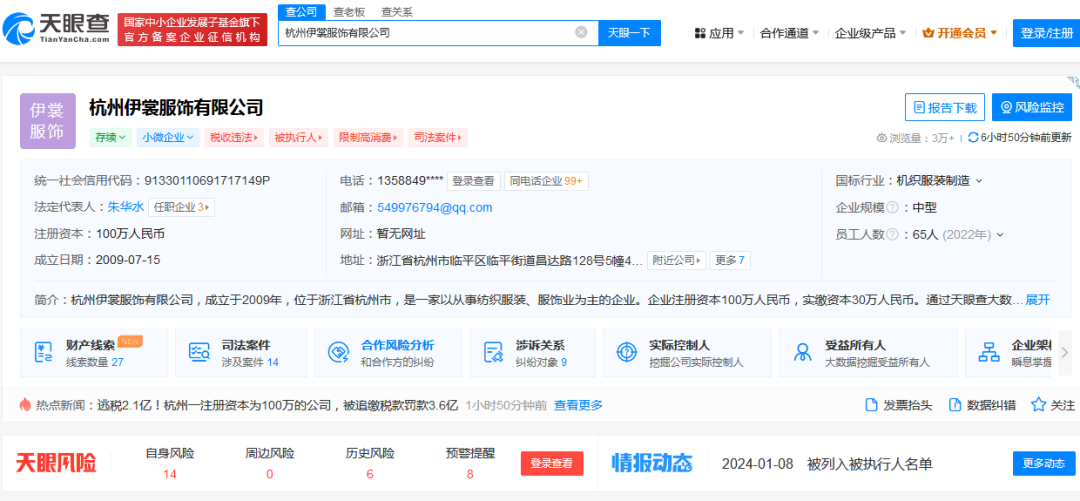Switch to the 查关系 search tab
The width and height of the screenshot is (1080, 501).
pos(397,12)
